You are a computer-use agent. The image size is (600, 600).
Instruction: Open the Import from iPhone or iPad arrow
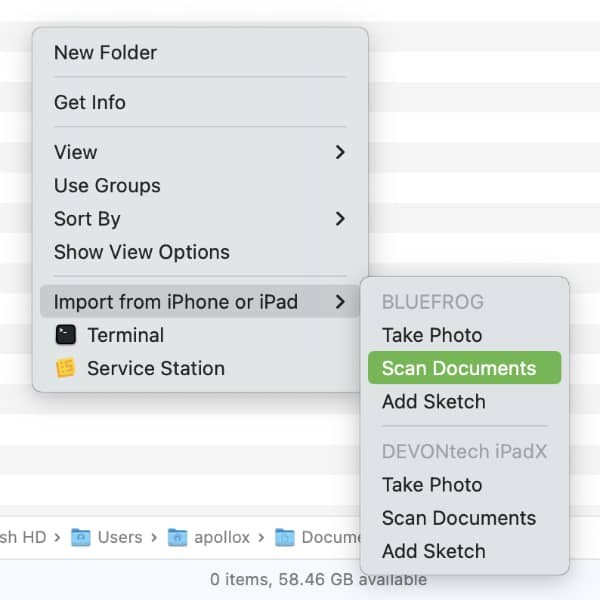pos(340,302)
